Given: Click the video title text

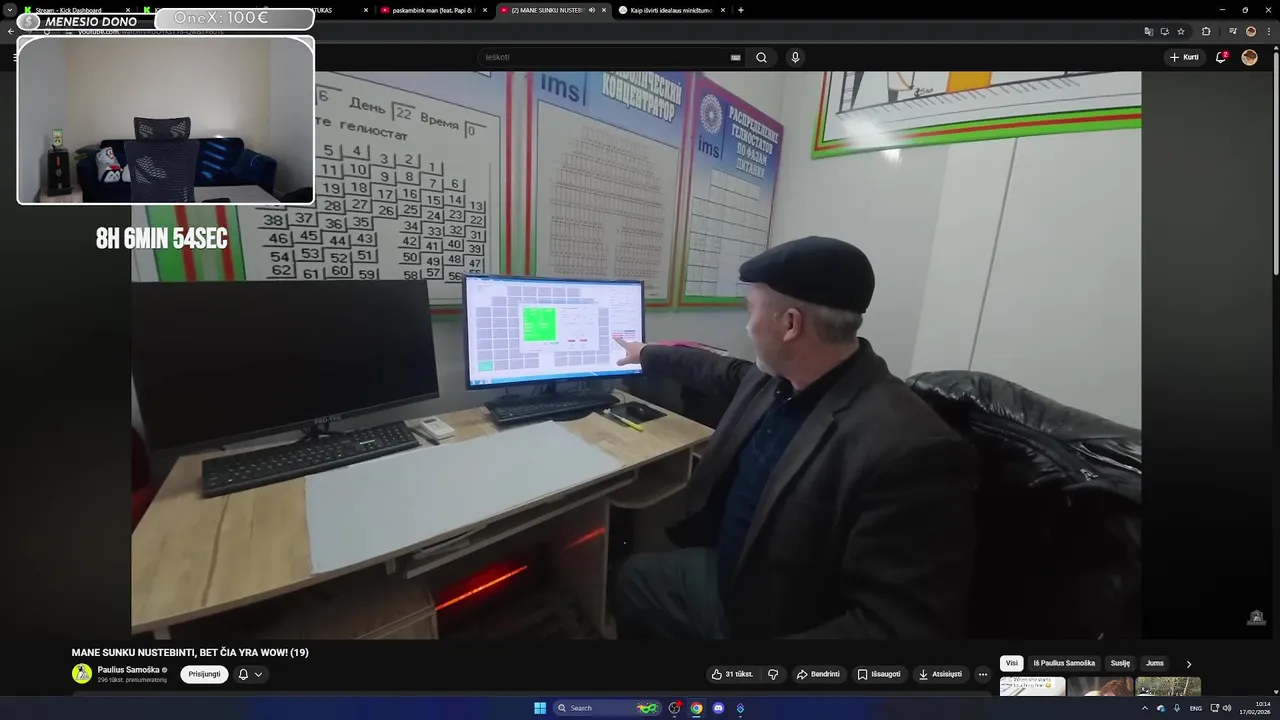Looking at the screenshot, I should (190, 652).
